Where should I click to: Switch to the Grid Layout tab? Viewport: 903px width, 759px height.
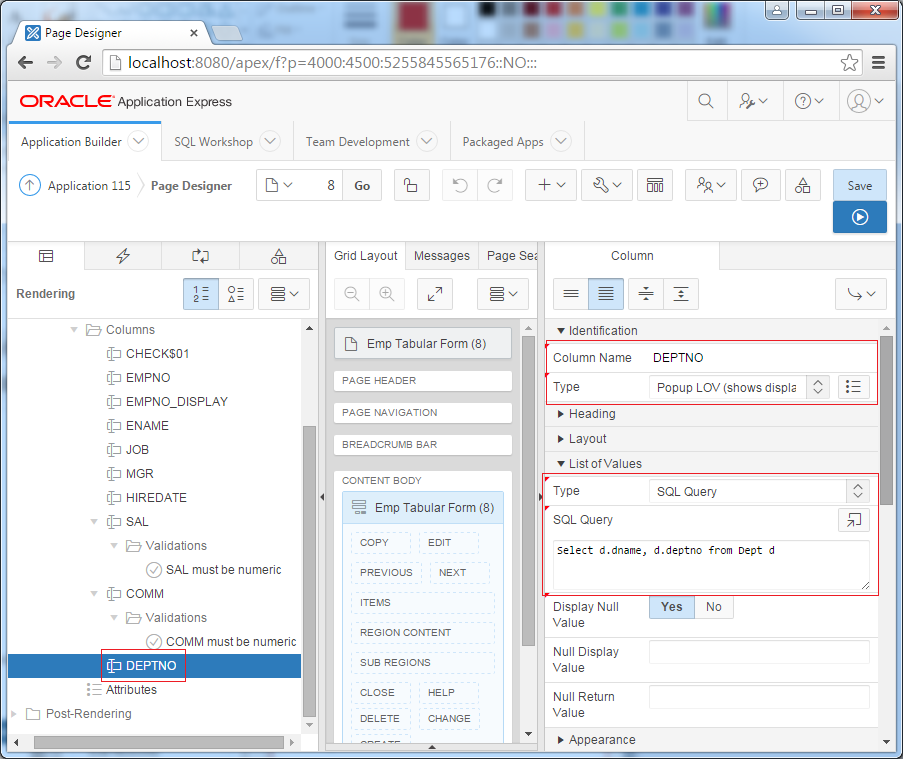(x=366, y=256)
